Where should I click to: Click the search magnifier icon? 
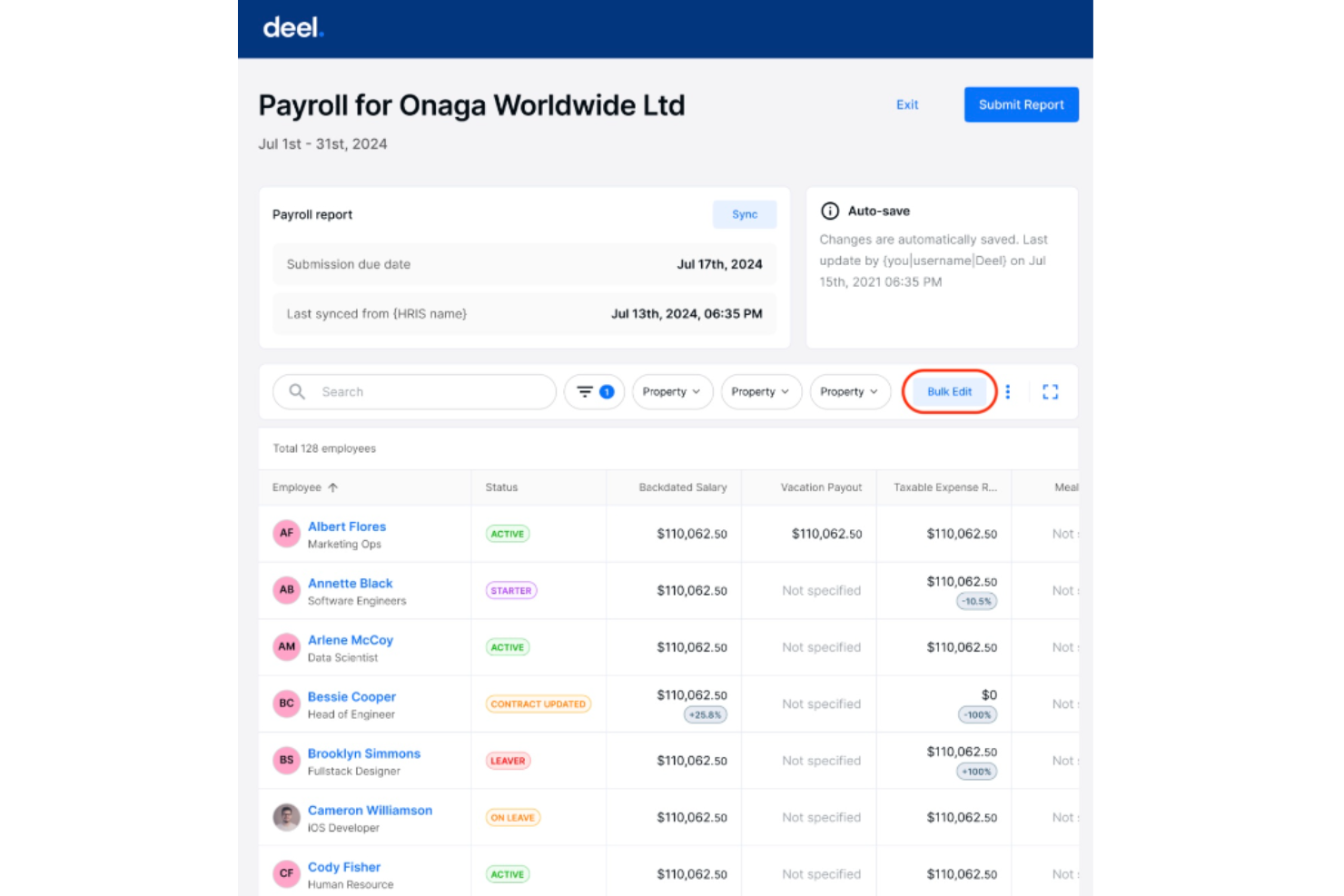pos(297,392)
